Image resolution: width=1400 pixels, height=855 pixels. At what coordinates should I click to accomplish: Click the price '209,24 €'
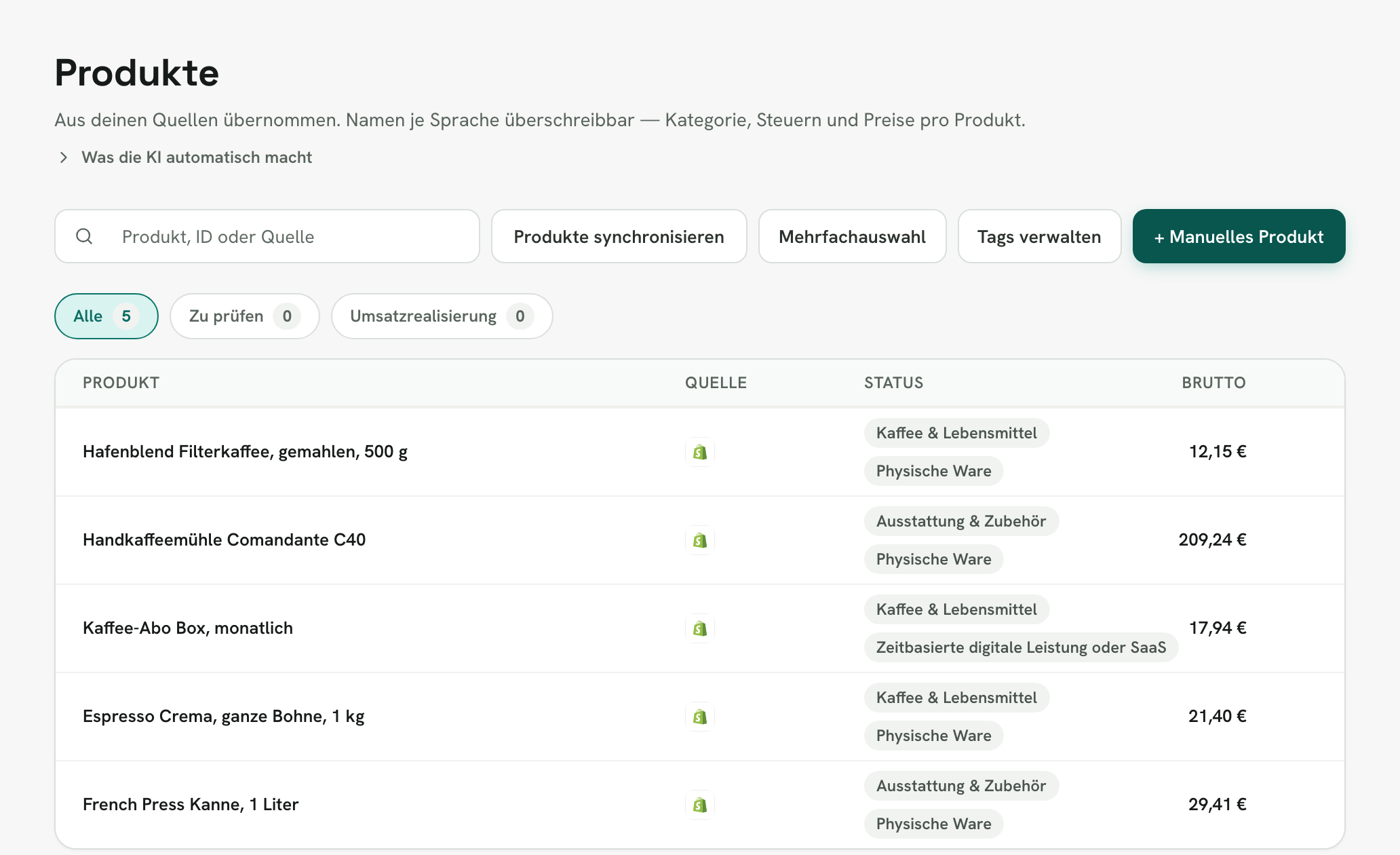coord(1213,540)
